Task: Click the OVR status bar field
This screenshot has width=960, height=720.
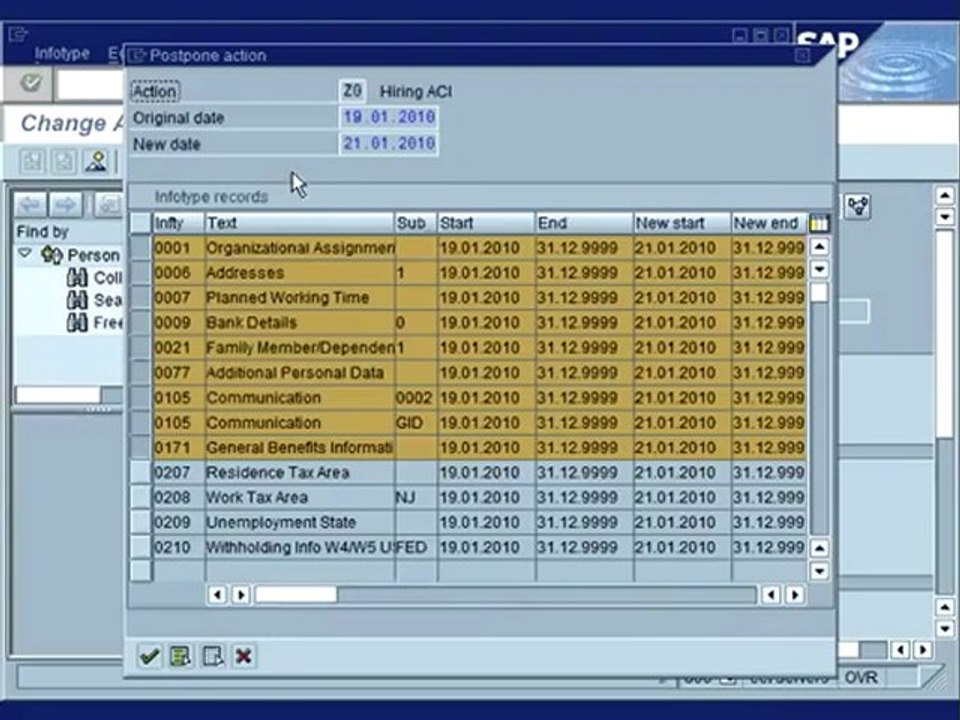Action: (x=861, y=678)
